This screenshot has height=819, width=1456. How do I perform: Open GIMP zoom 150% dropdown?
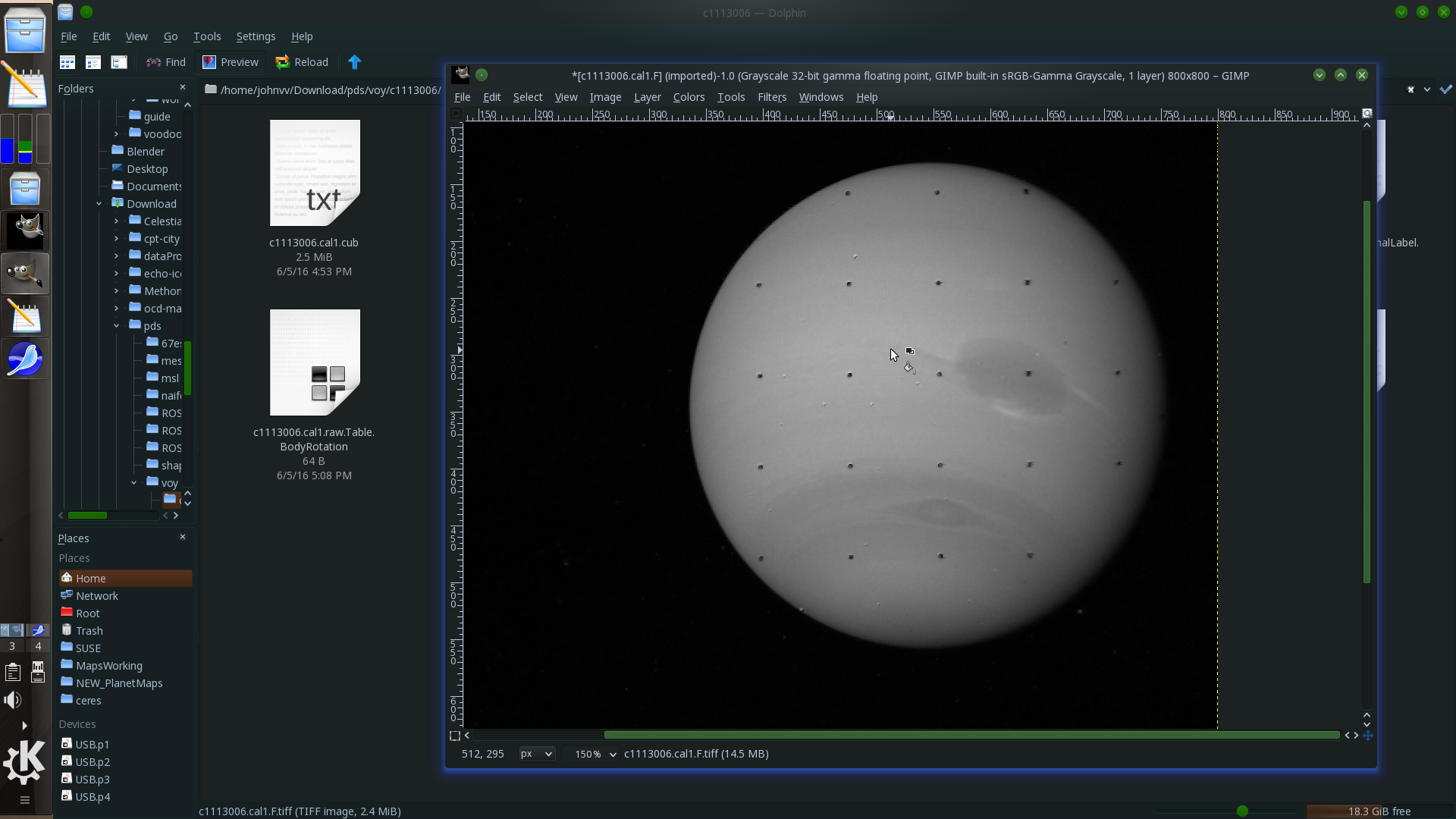(595, 754)
